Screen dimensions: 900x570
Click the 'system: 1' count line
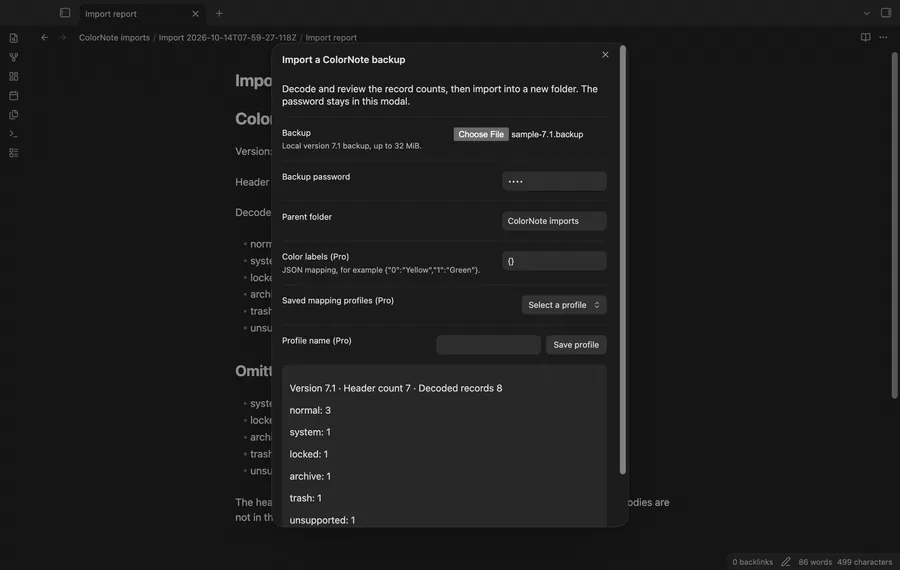click(310, 432)
